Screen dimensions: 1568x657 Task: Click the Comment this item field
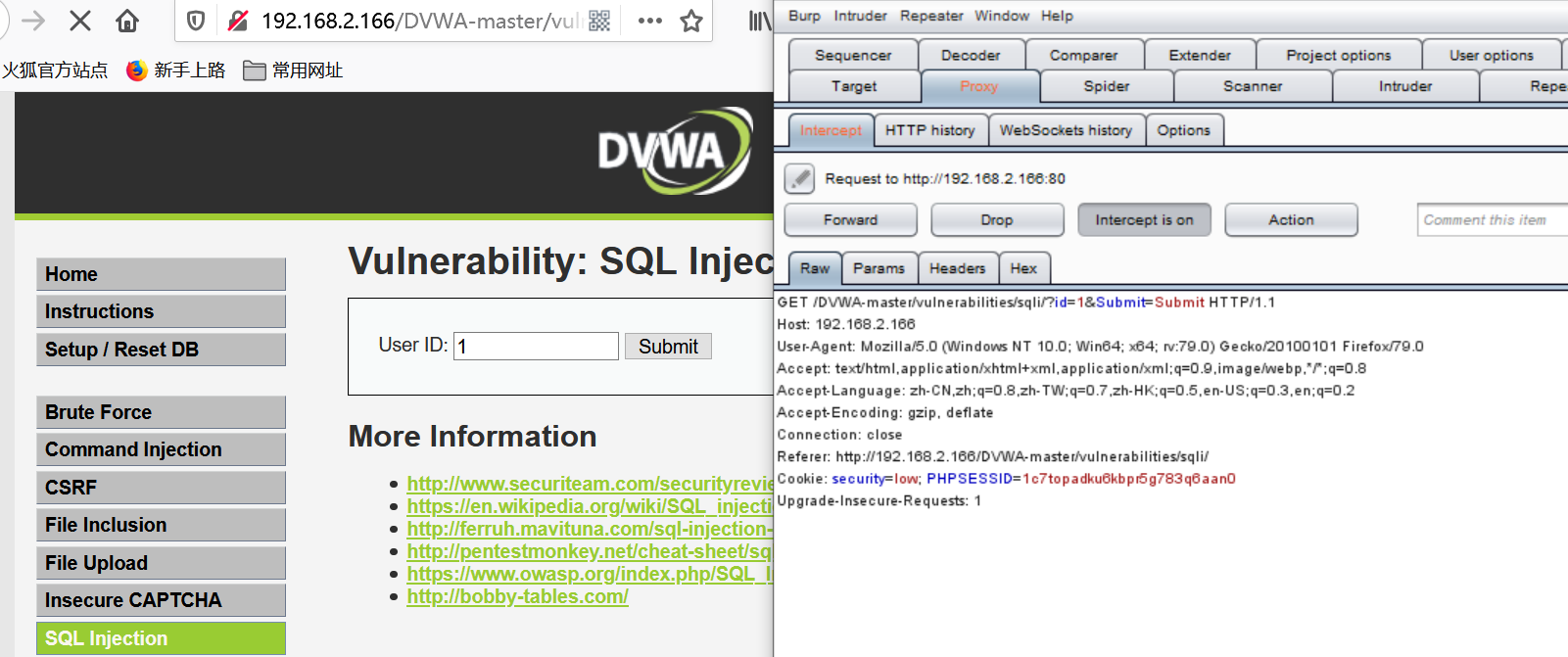(x=1491, y=220)
